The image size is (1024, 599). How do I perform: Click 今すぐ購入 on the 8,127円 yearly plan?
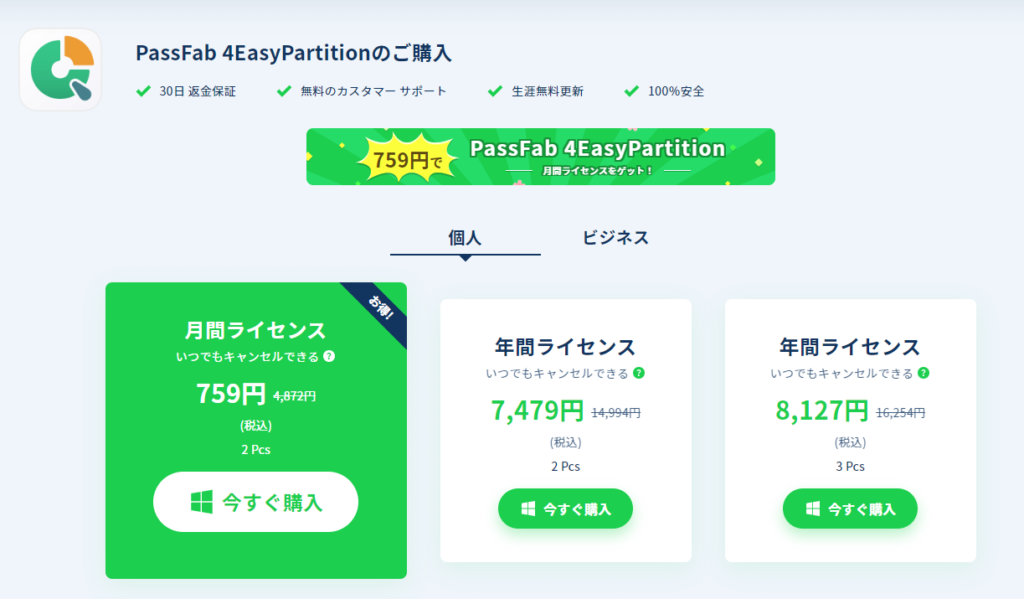point(849,508)
